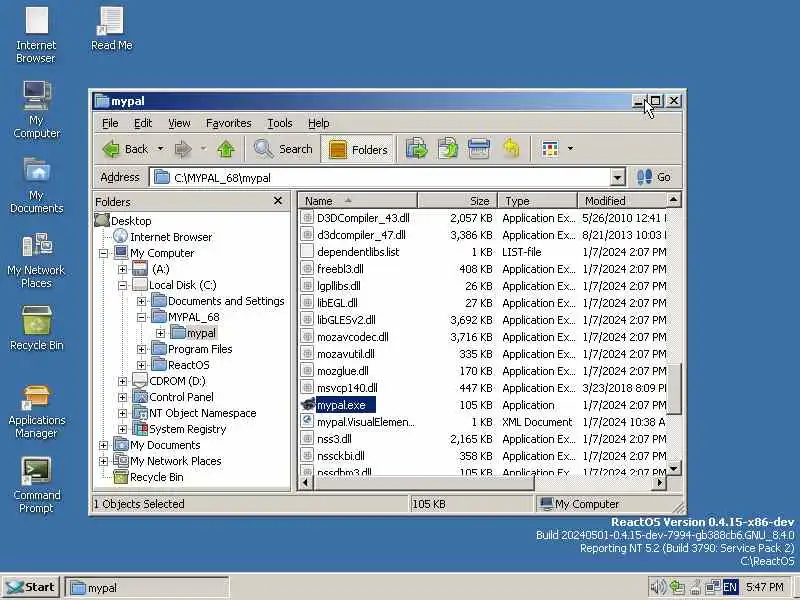This screenshot has width=800, height=600.
Task: Open the Search toolbar button
Action: pyautogui.click(x=283, y=149)
